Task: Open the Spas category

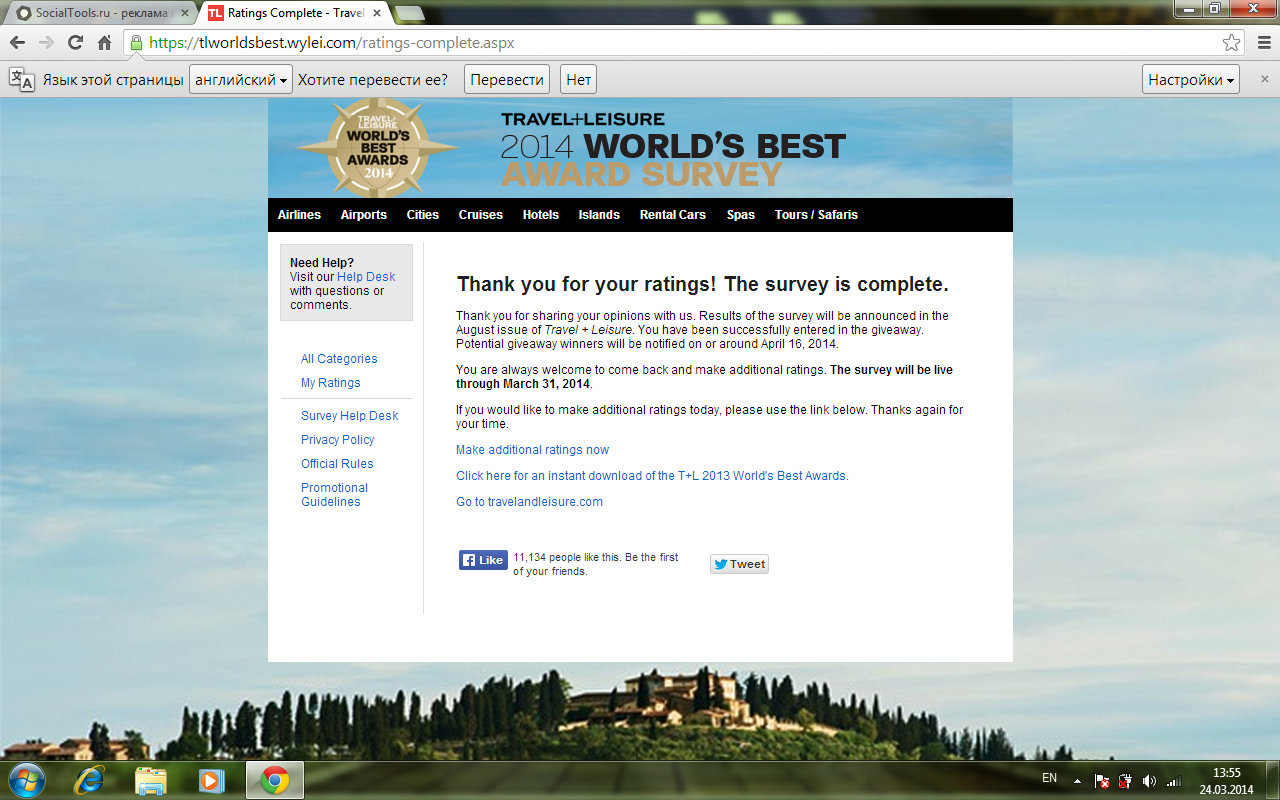Action: (741, 215)
